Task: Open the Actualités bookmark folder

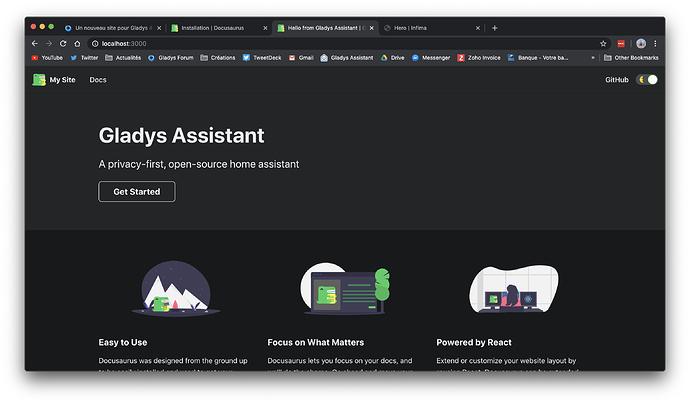Action: (x=123, y=58)
